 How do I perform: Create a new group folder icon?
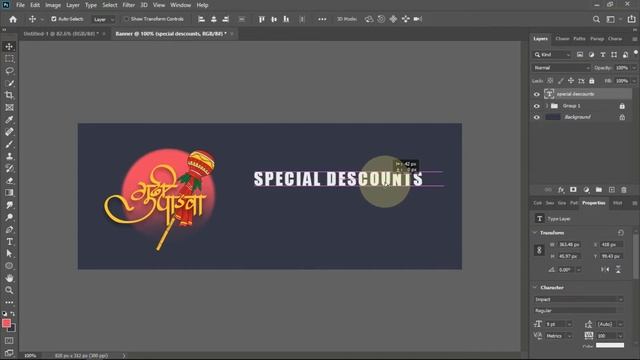tap(599, 190)
